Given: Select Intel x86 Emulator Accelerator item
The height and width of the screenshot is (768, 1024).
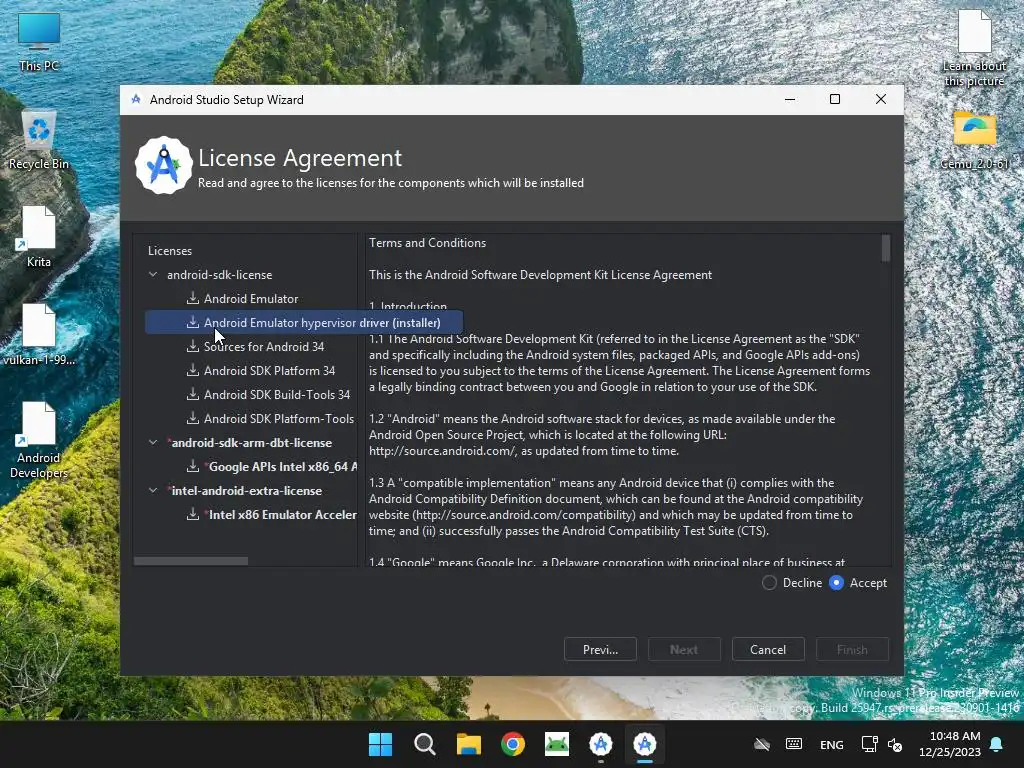Looking at the screenshot, I should click(283, 515).
